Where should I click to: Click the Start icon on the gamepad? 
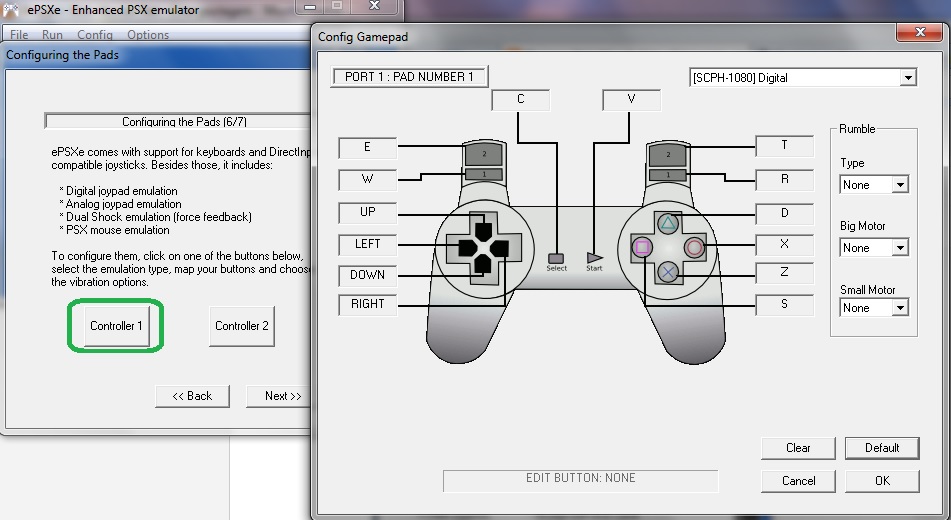coord(594,258)
